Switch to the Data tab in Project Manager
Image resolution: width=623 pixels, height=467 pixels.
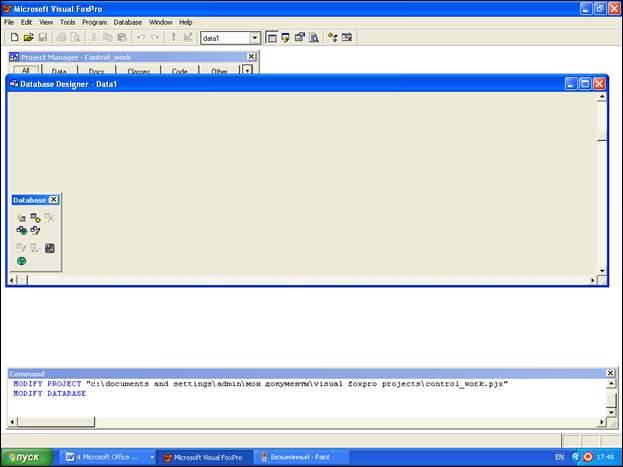pyautogui.click(x=59, y=71)
